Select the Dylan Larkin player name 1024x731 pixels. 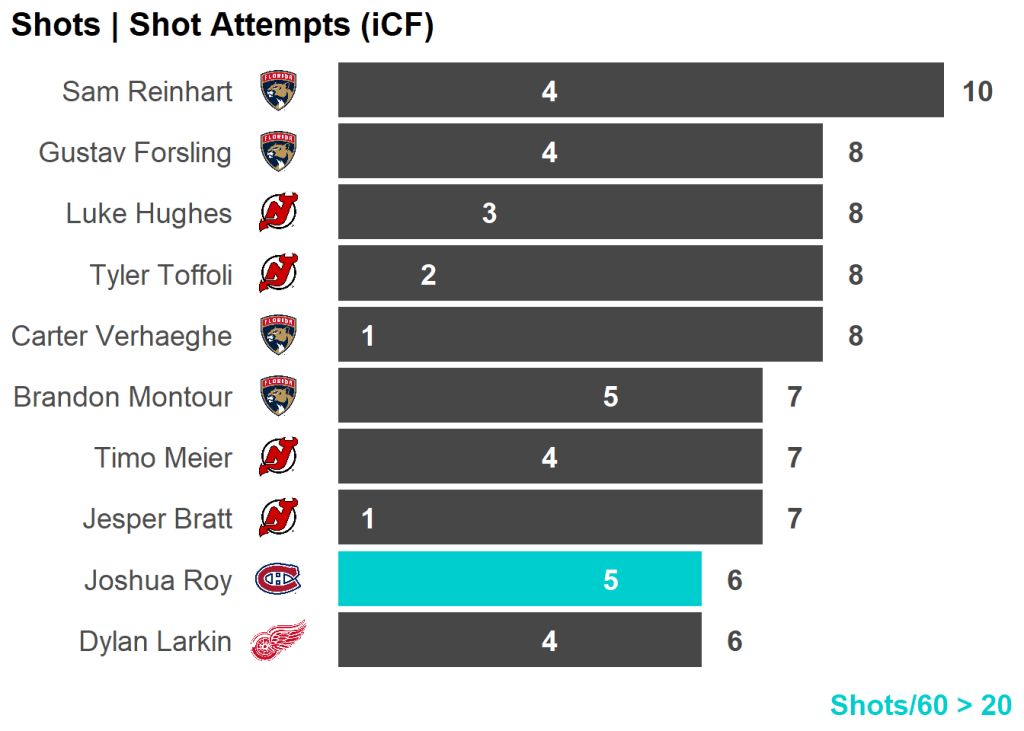click(155, 641)
